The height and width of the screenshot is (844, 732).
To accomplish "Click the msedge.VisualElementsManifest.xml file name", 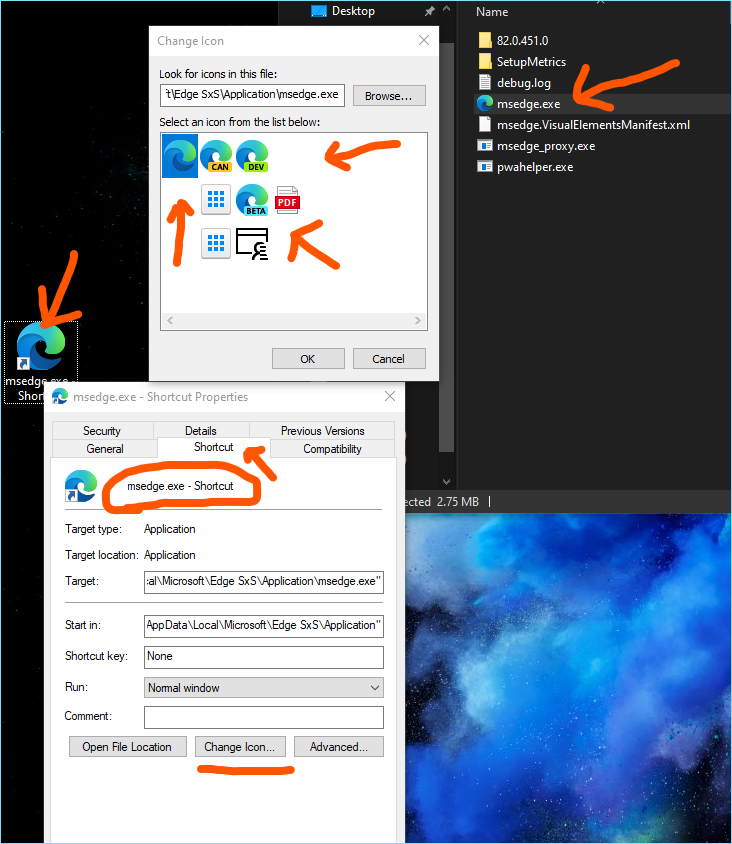I will pyautogui.click(x=593, y=125).
